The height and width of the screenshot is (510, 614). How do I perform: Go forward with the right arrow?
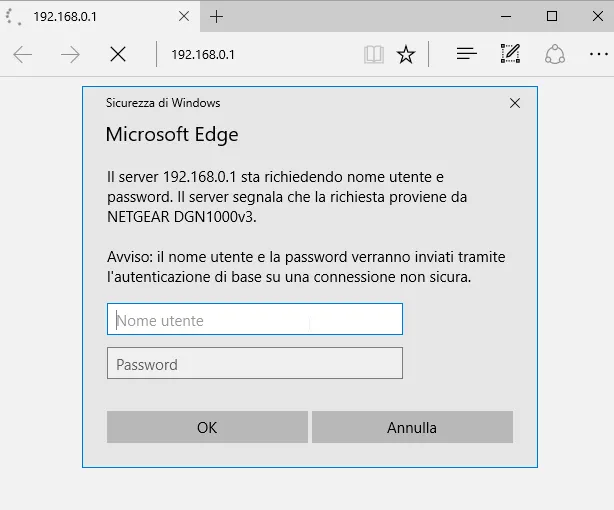click(x=70, y=55)
